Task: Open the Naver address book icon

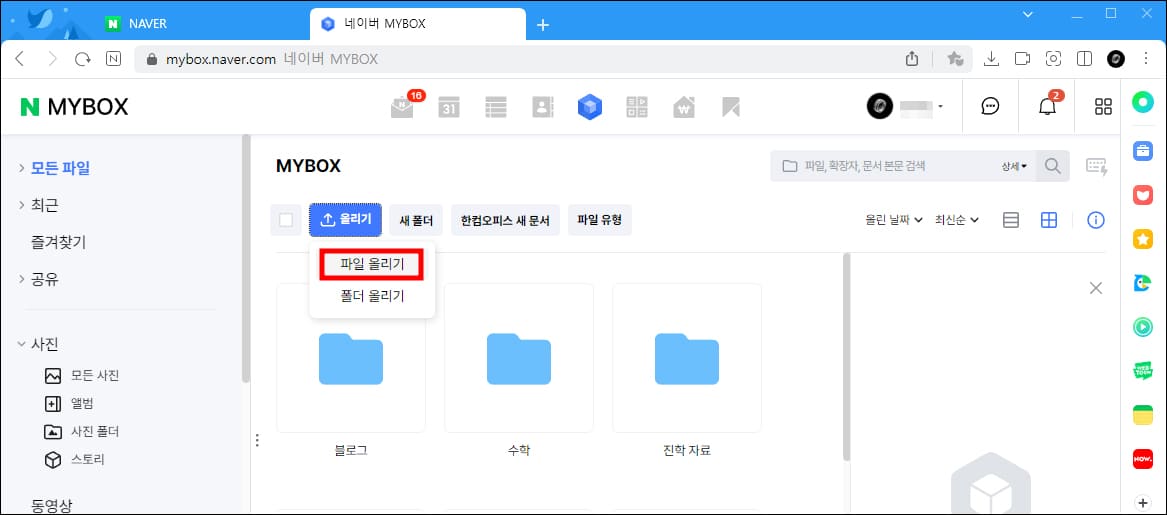Action: [x=543, y=107]
